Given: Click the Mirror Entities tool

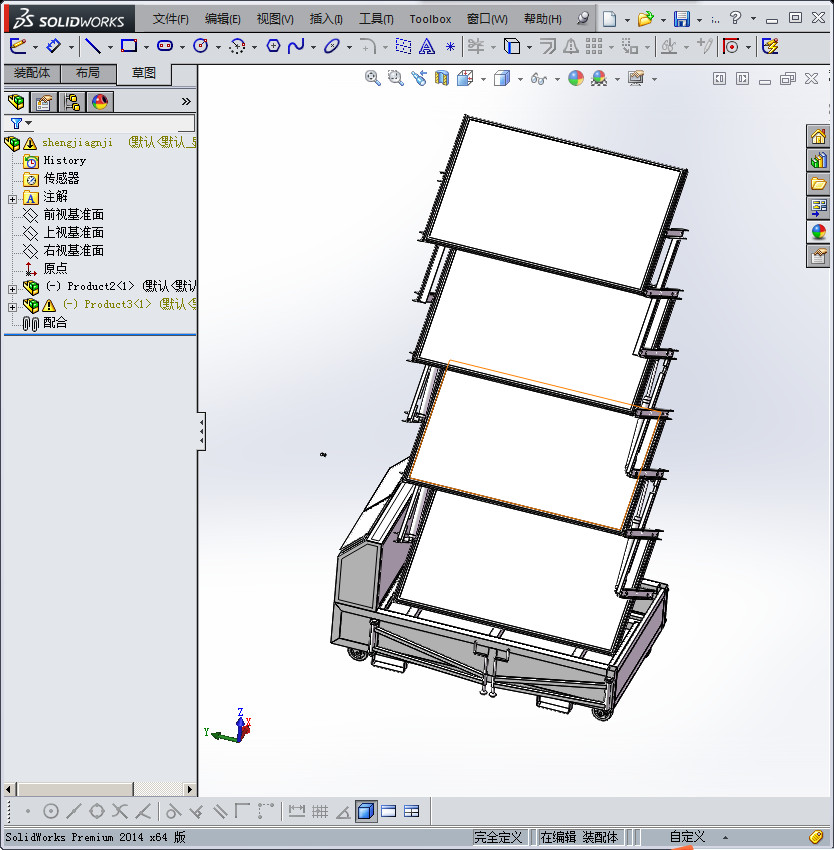Looking at the screenshot, I should pyautogui.click(x=570, y=47).
